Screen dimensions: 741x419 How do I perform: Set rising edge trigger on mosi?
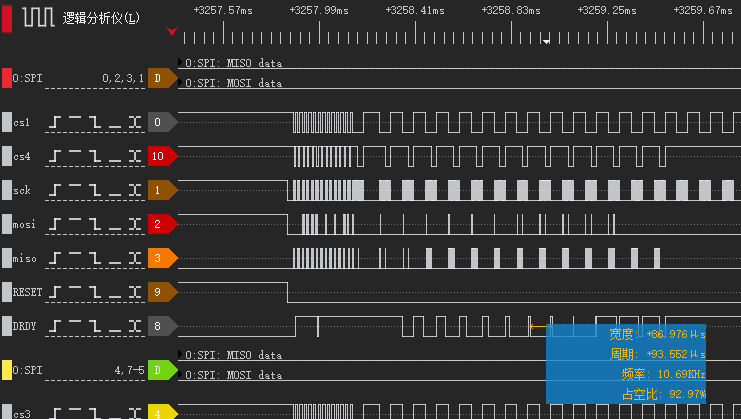(55, 224)
